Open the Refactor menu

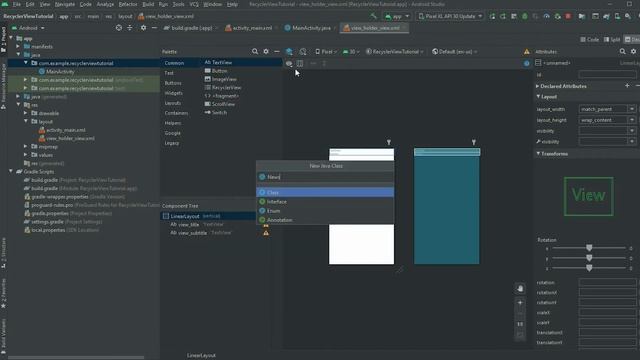(x=128, y=4)
